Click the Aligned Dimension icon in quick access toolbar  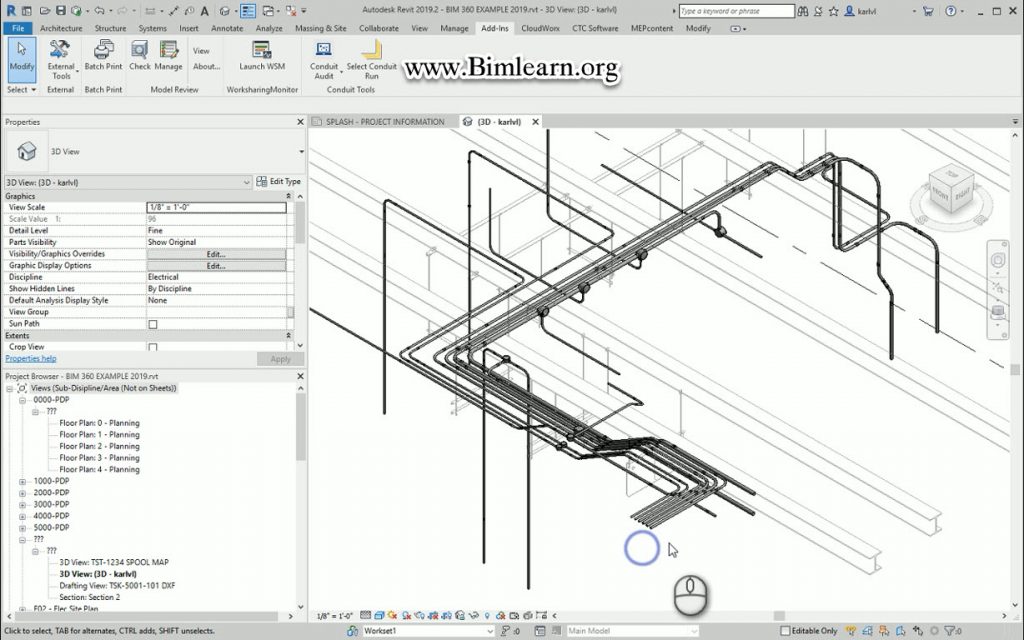(174, 11)
